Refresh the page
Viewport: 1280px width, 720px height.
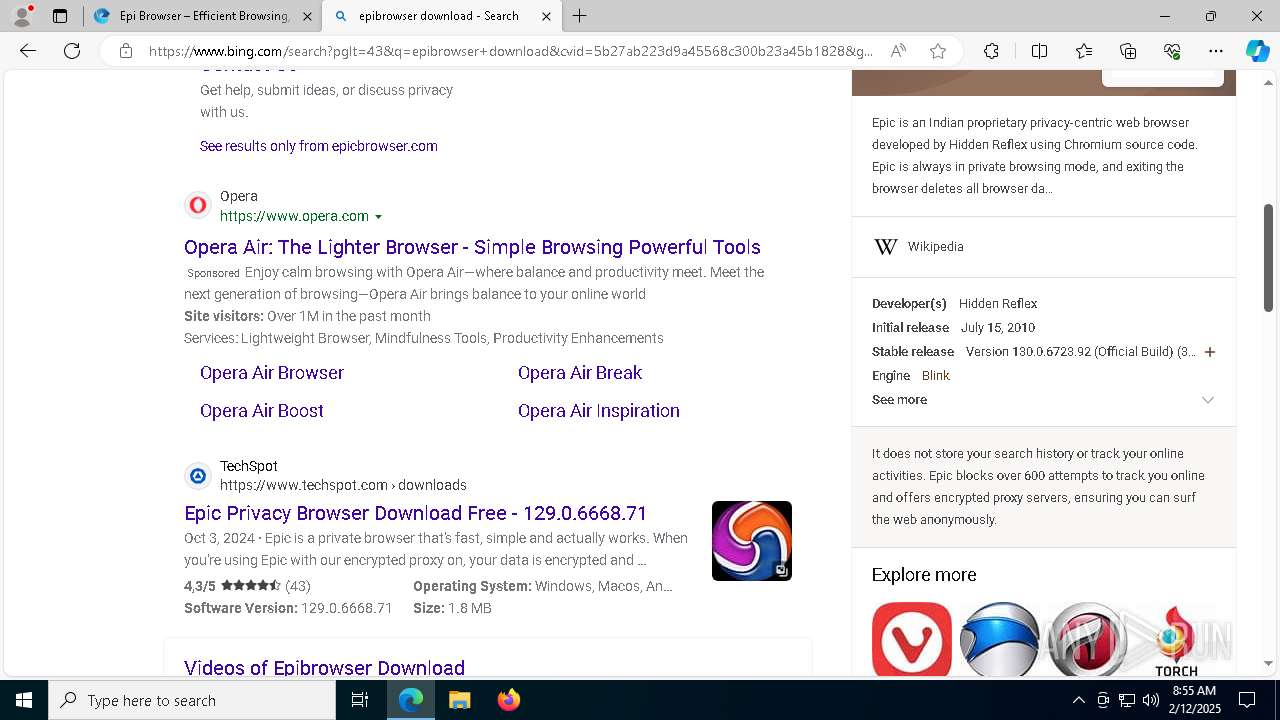(x=72, y=51)
